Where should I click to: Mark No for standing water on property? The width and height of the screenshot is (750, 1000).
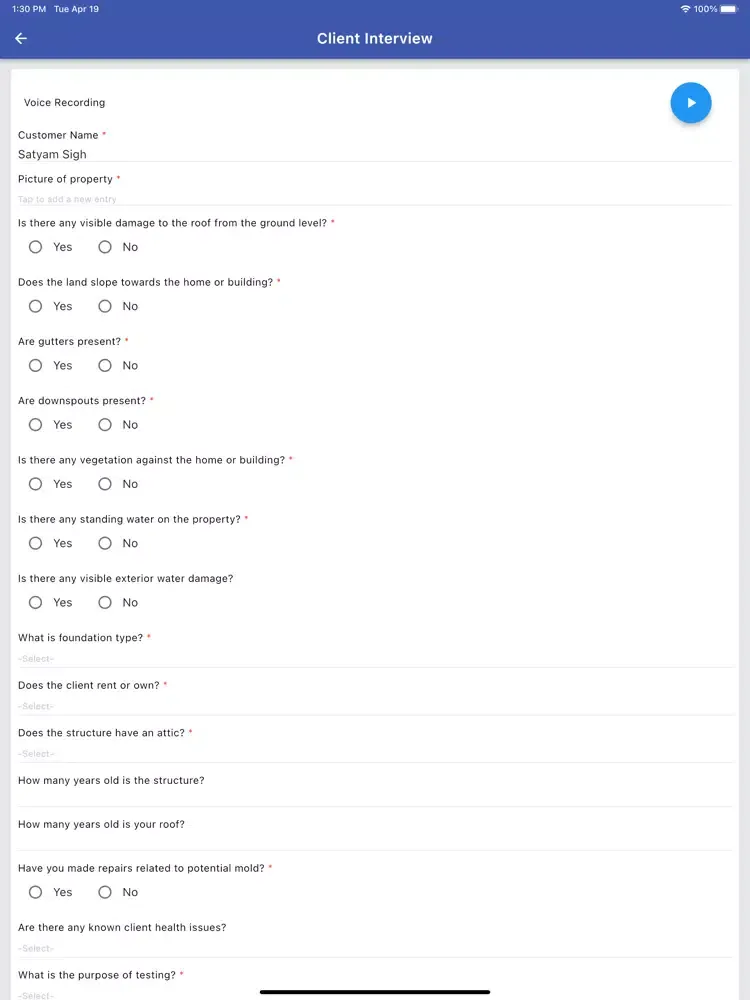105,543
